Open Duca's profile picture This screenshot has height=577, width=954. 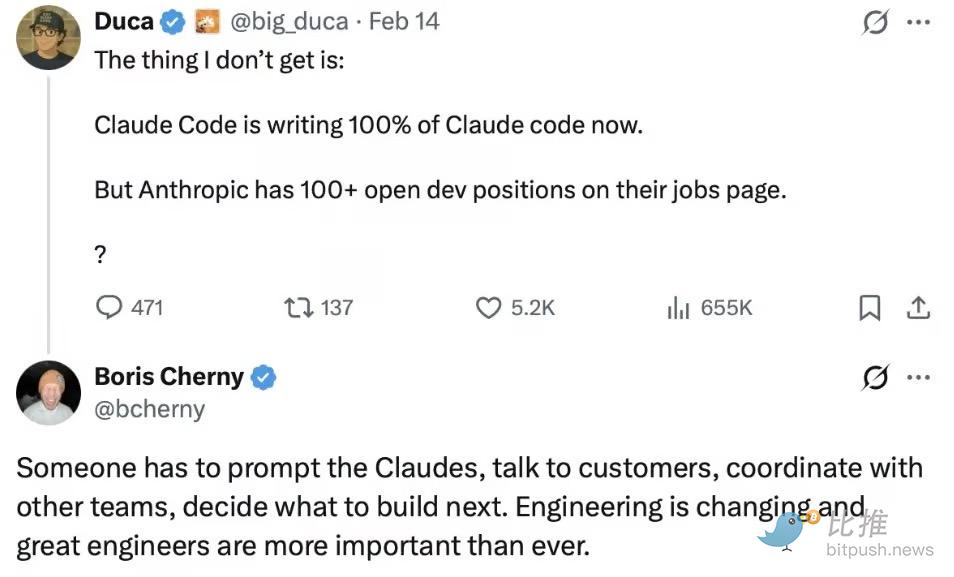[48, 37]
